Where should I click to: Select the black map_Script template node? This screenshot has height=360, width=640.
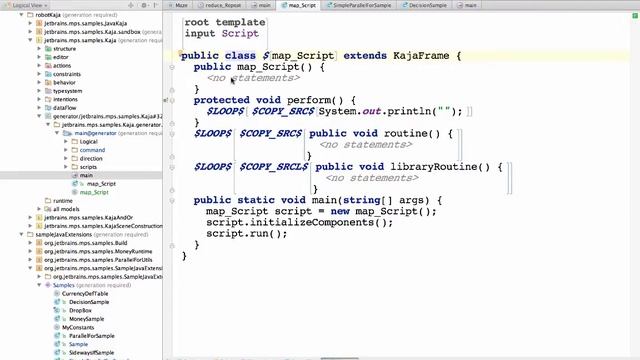click(x=101, y=184)
